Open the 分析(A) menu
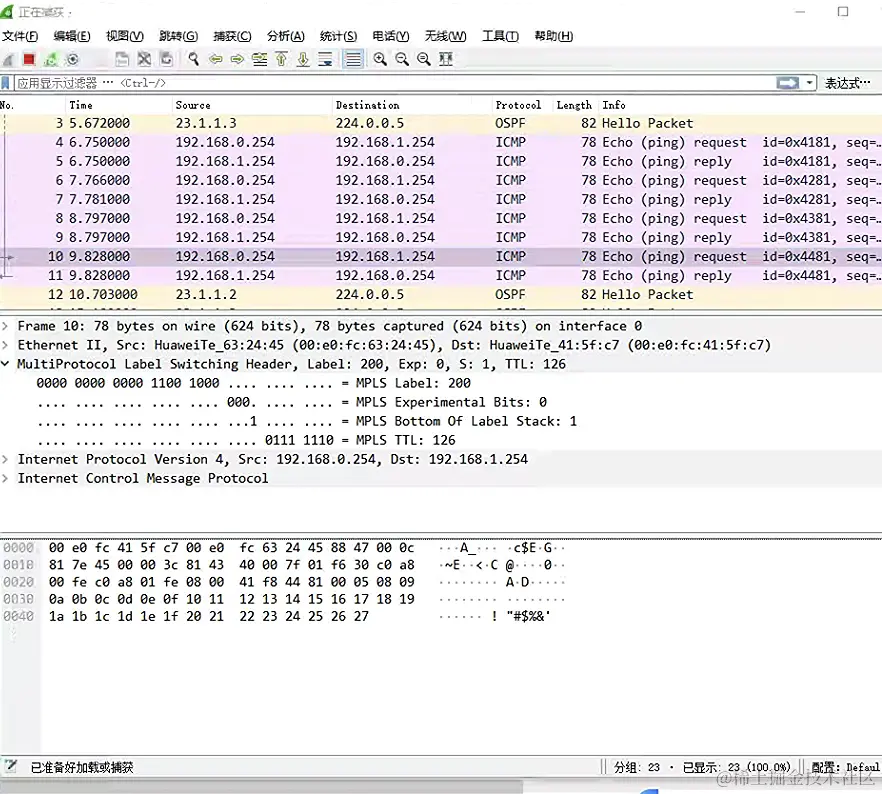 pyautogui.click(x=286, y=36)
